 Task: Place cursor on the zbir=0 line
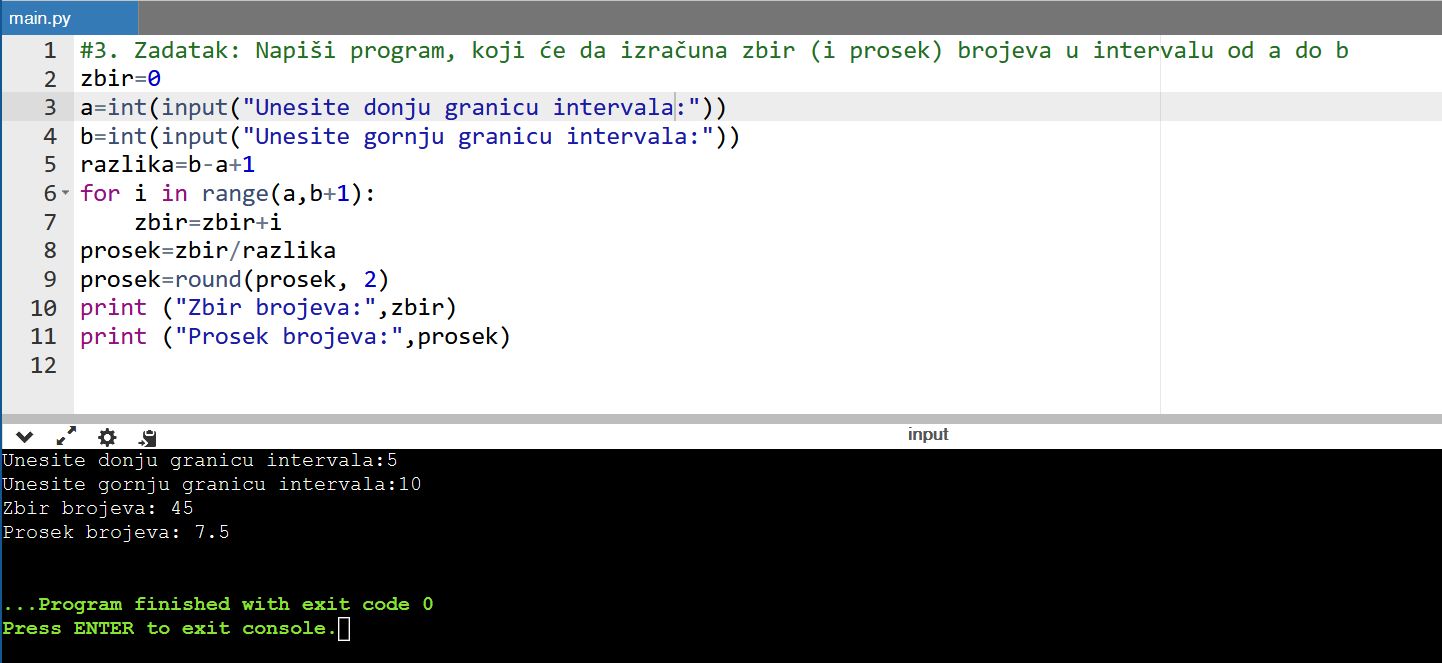(121, 79)
